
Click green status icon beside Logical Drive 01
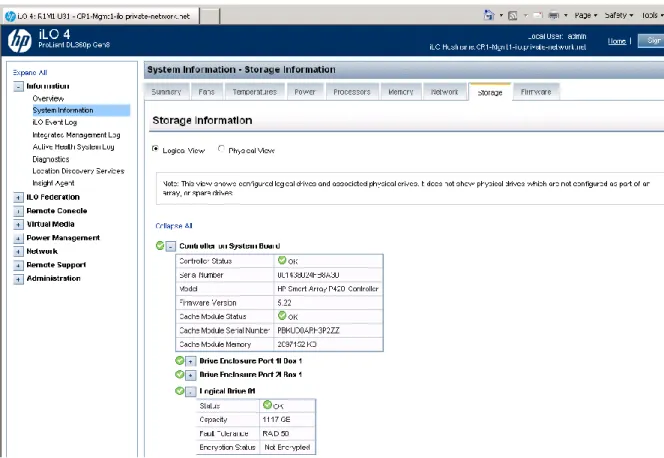point(180,391)
